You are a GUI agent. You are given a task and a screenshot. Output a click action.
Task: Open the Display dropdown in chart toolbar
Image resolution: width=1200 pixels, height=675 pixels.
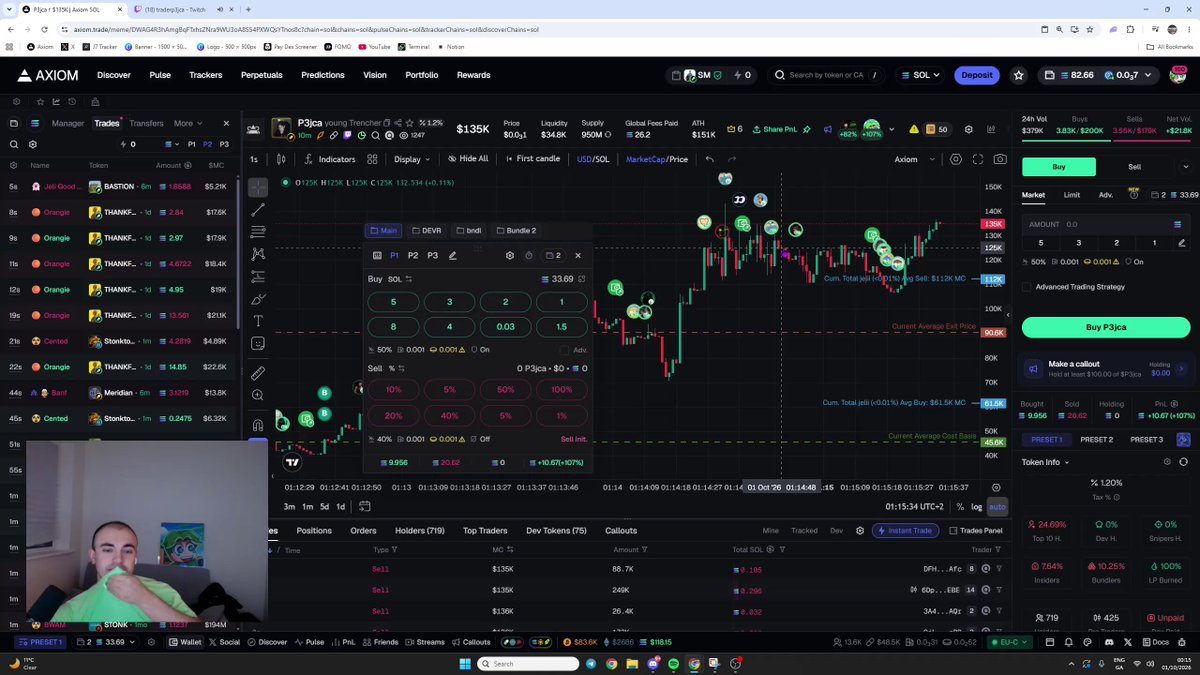pyautogui.click(x=411, y=159)
